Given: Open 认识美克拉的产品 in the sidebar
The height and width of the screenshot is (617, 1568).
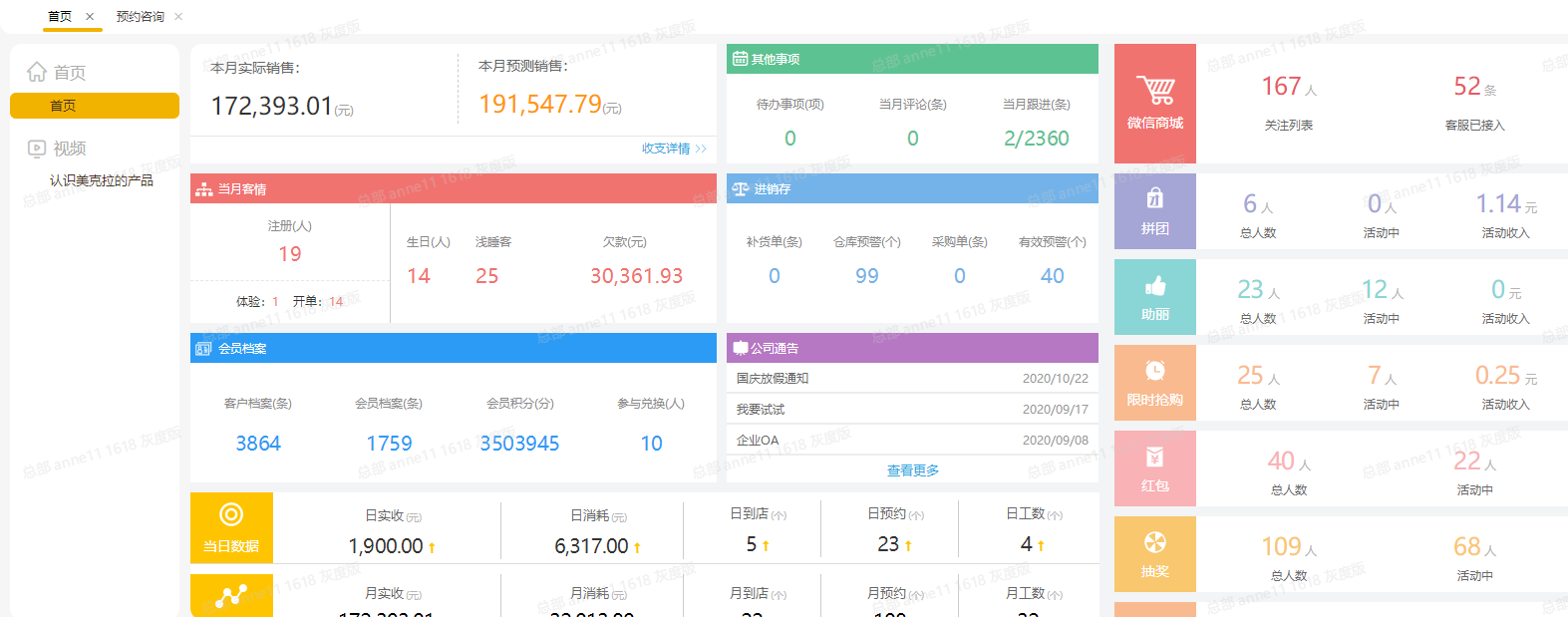Looking at the screenshot, I should point(102,180).
